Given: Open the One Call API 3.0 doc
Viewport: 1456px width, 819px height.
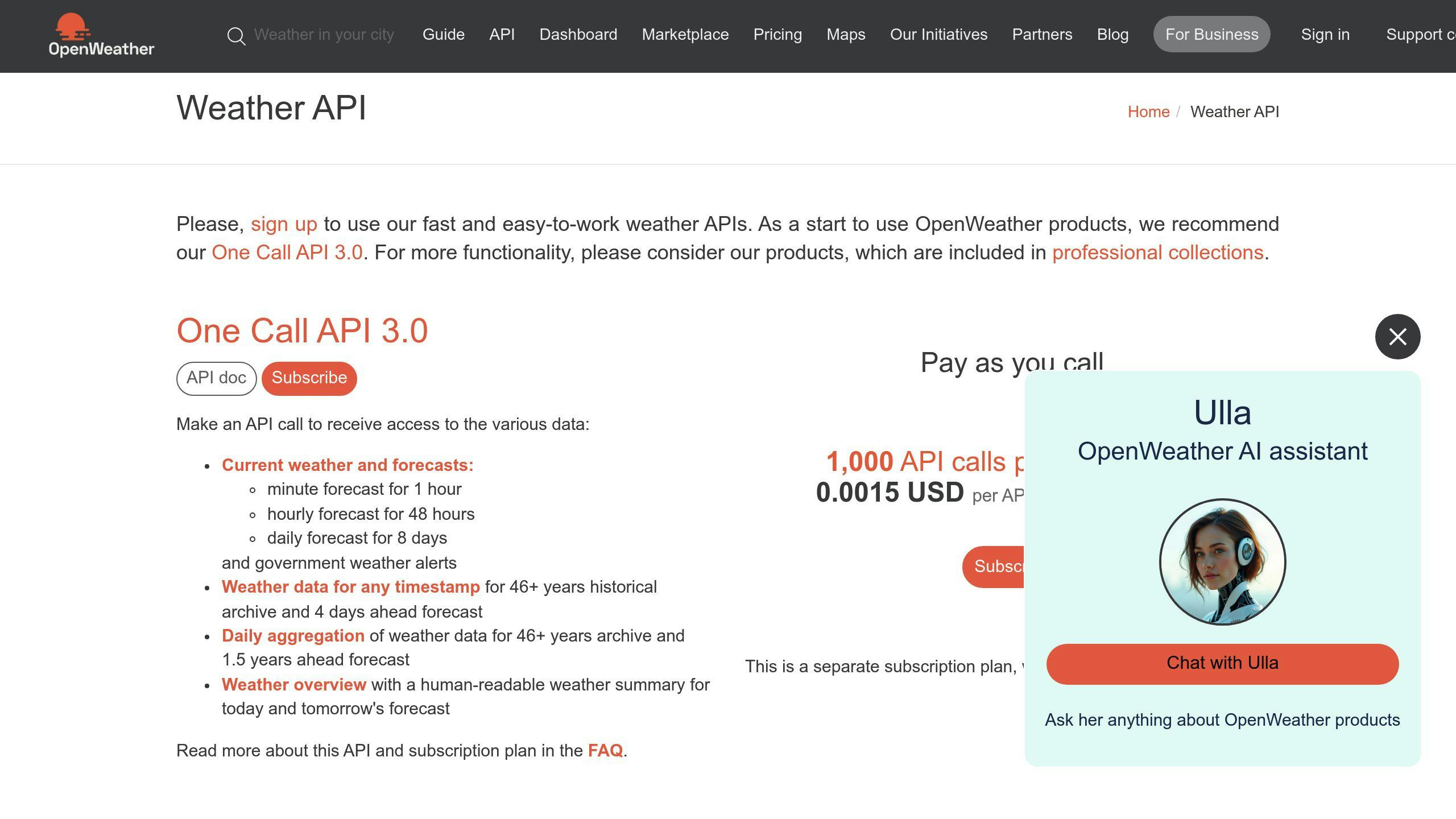Looking at the screenshot, I should click(x=215, y=378).
